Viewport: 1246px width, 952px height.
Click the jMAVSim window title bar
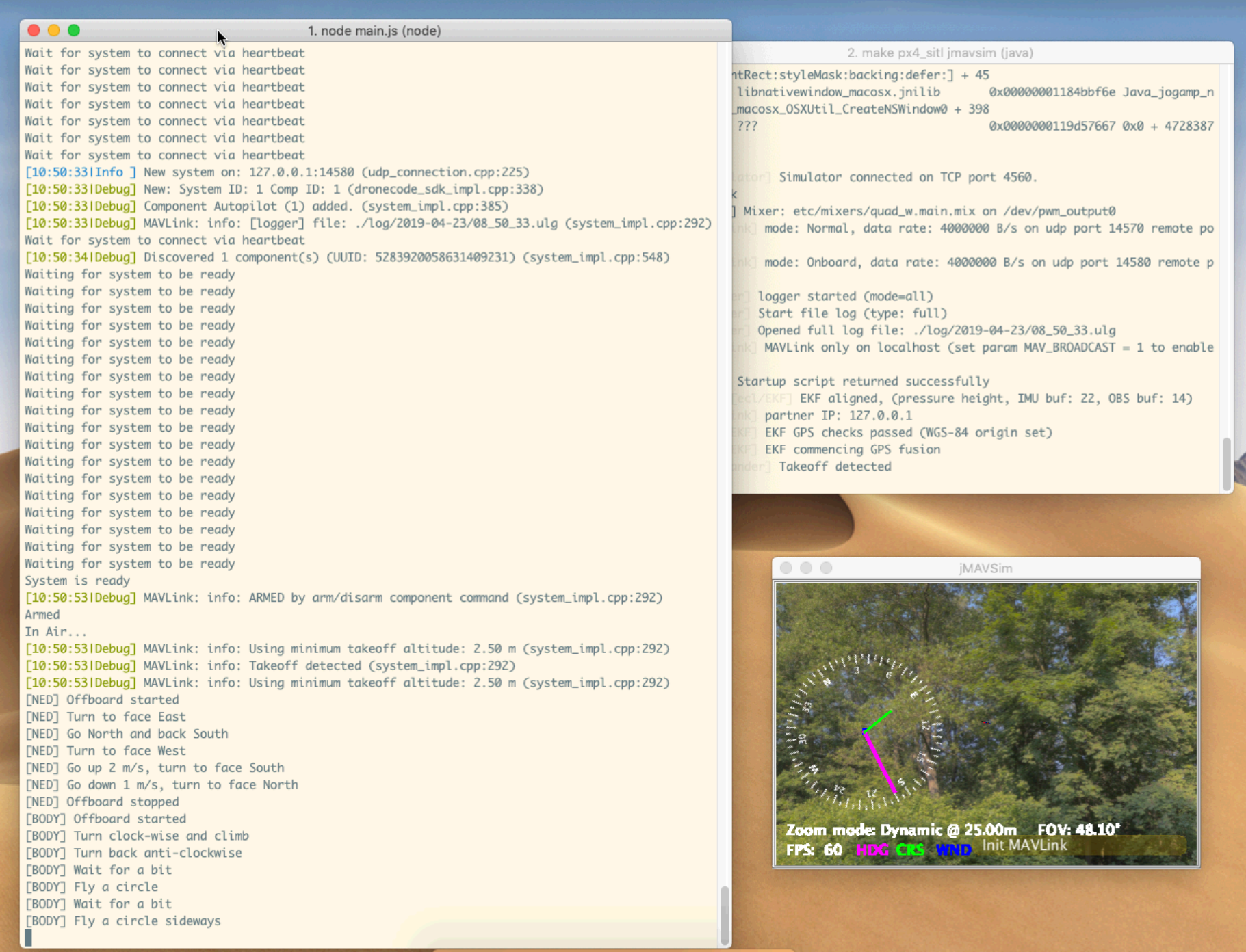(x=986, y=568)
